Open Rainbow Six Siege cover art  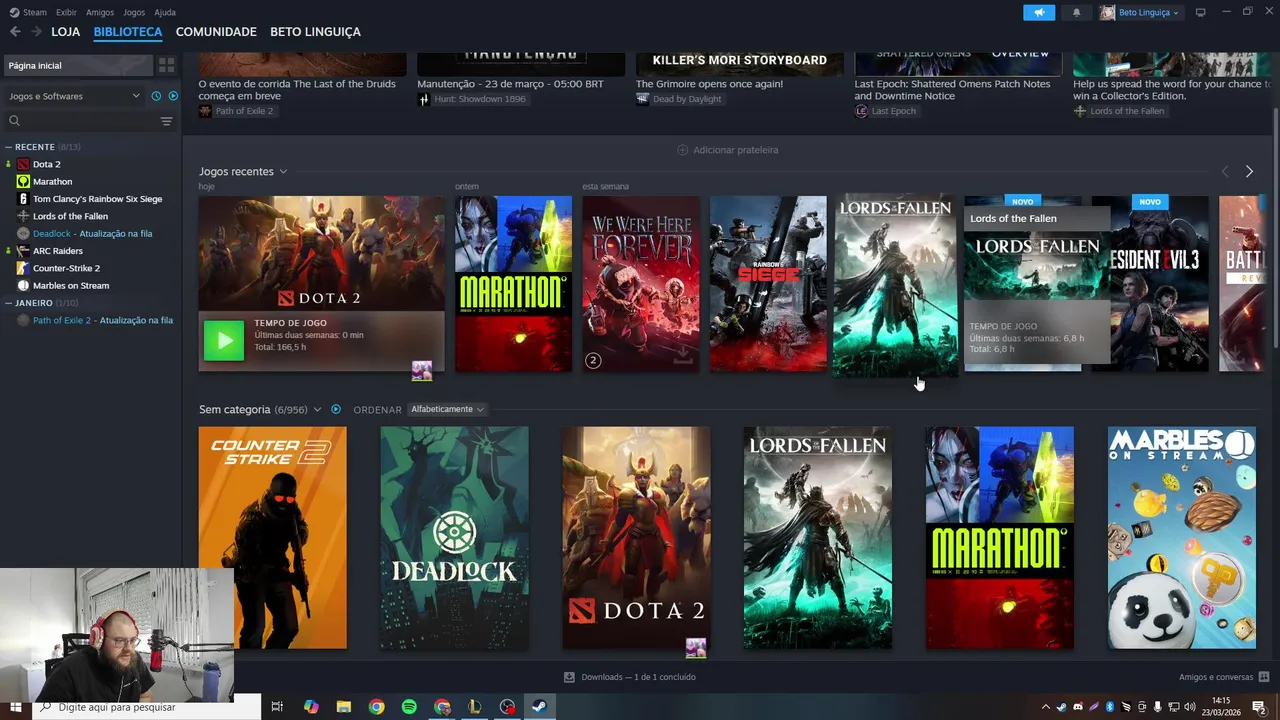[768, 284]
